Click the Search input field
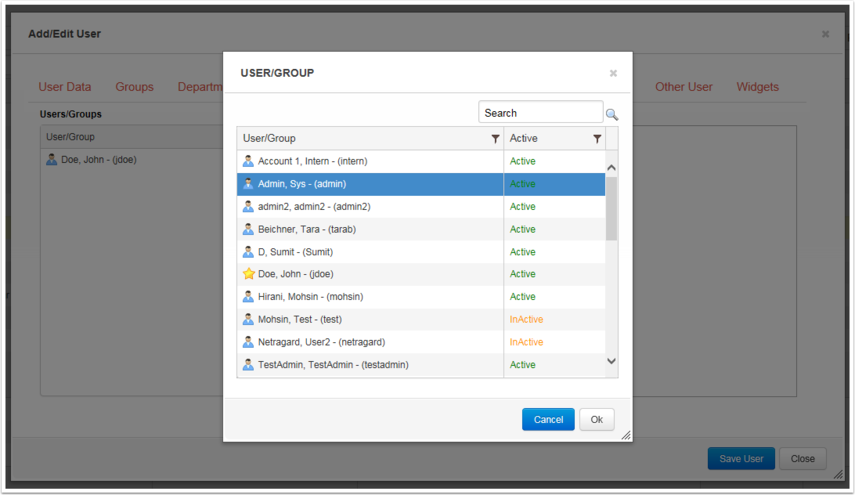The image size is (855, 495). point(540,112)
